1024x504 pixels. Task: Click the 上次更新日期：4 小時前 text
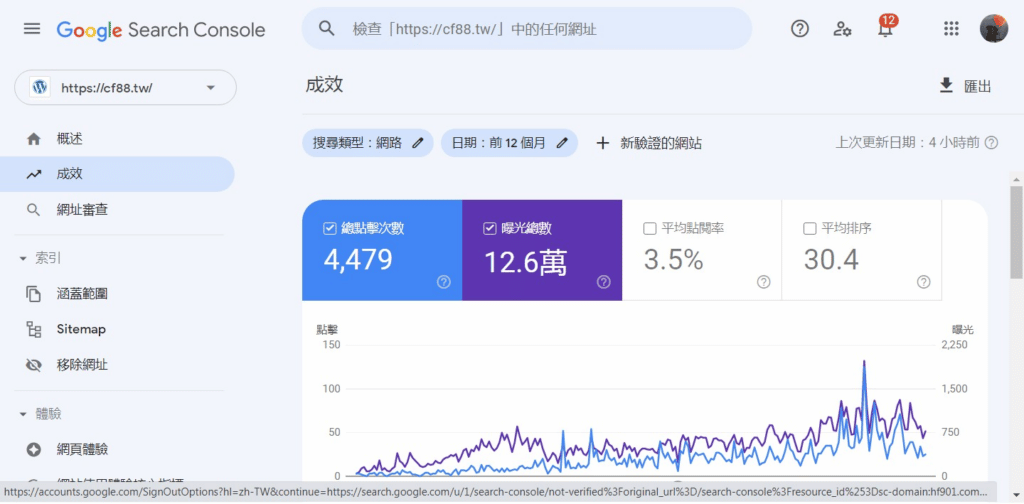(908, 143)
